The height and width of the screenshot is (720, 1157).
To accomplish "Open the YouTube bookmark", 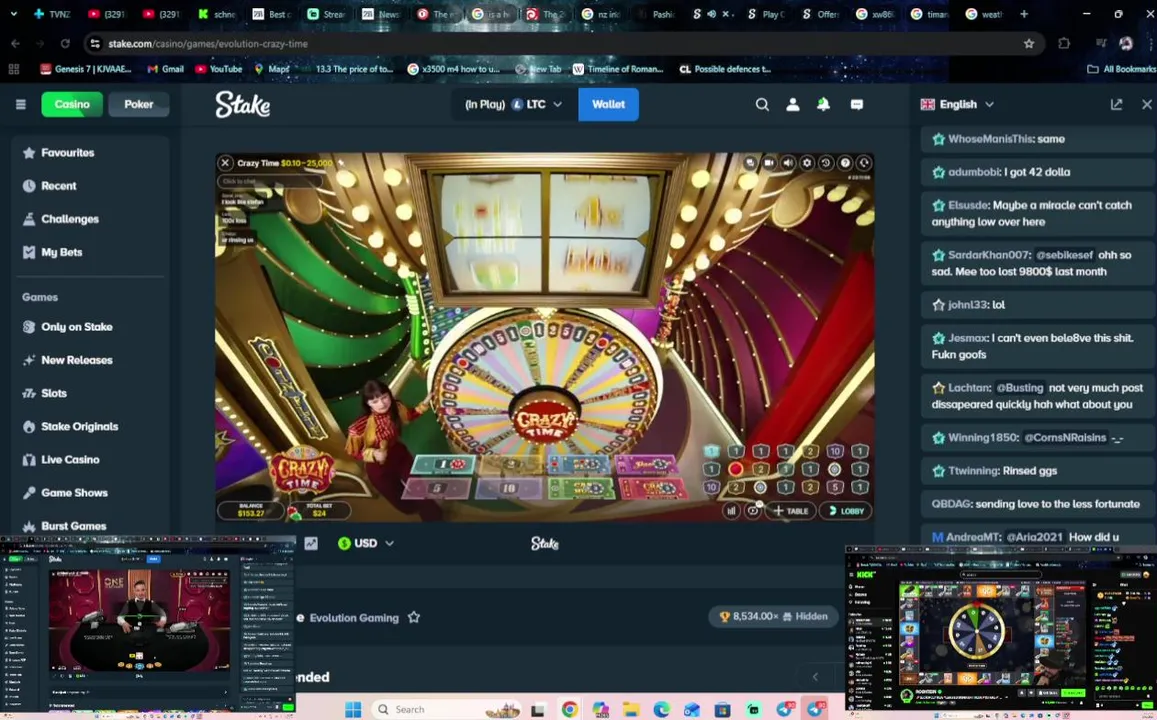I will pos(218,69).
